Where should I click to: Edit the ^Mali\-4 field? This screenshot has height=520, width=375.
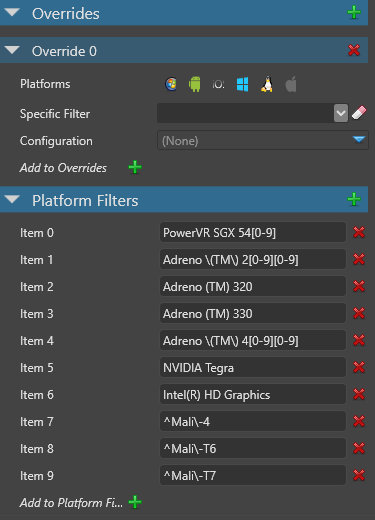253,421
